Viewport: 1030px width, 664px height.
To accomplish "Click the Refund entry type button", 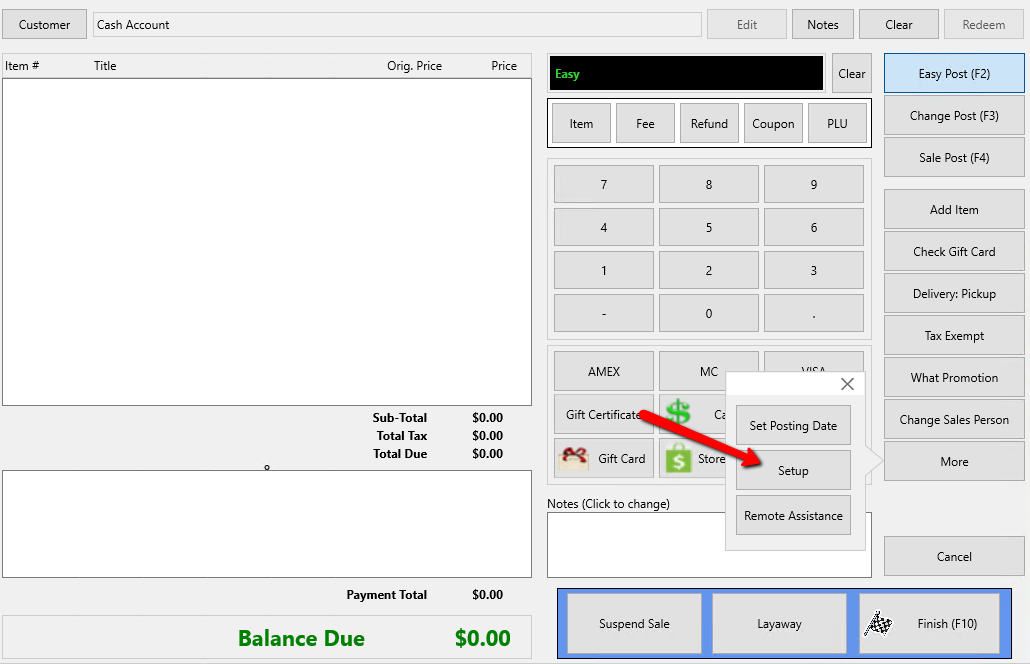I will pyautogui.click(x=709, y=123).
